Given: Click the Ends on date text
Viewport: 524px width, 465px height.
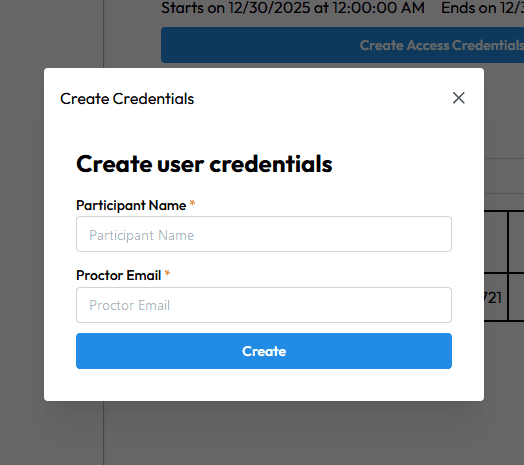Looking at the screenshot, I should click(x=482, y=8).
